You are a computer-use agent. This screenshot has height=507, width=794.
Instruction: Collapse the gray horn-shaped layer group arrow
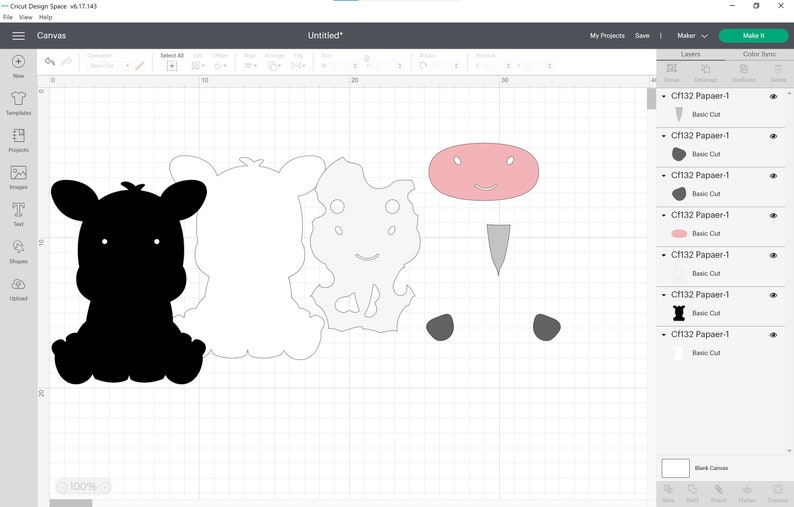tap(664, 96)
